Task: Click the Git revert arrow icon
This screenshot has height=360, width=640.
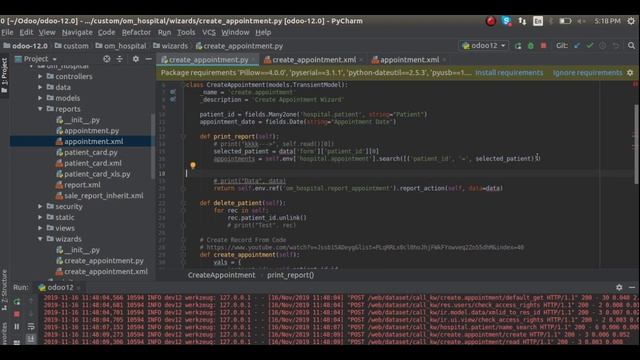Action: click(x=616, y=46)
